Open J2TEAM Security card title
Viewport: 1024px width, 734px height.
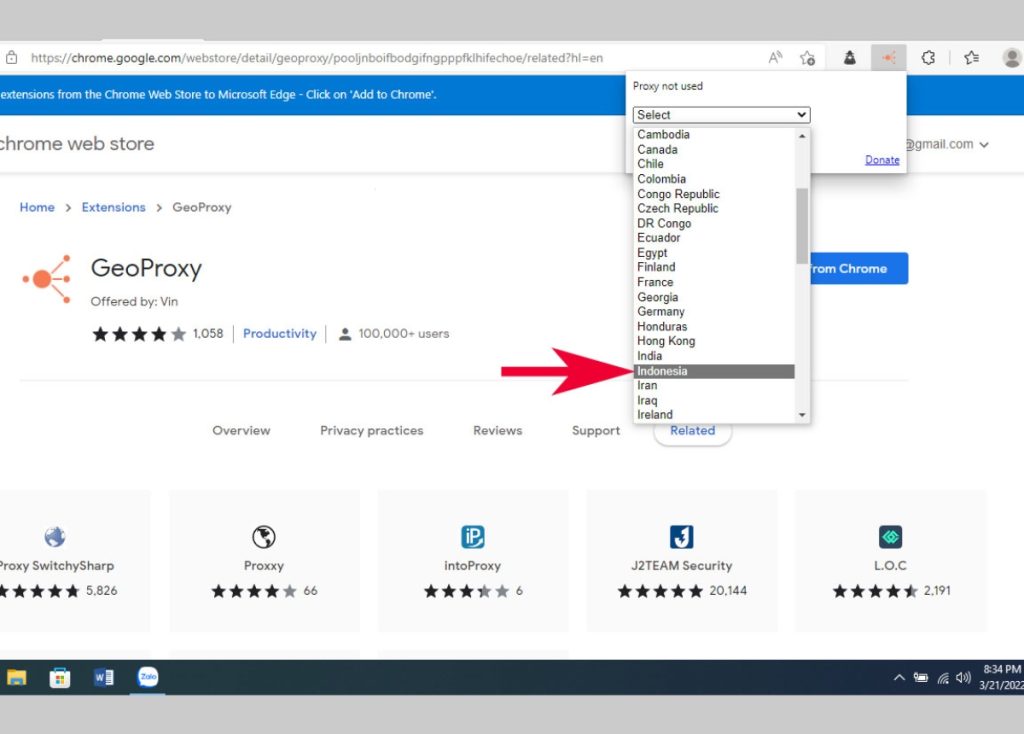click(682, 566)
